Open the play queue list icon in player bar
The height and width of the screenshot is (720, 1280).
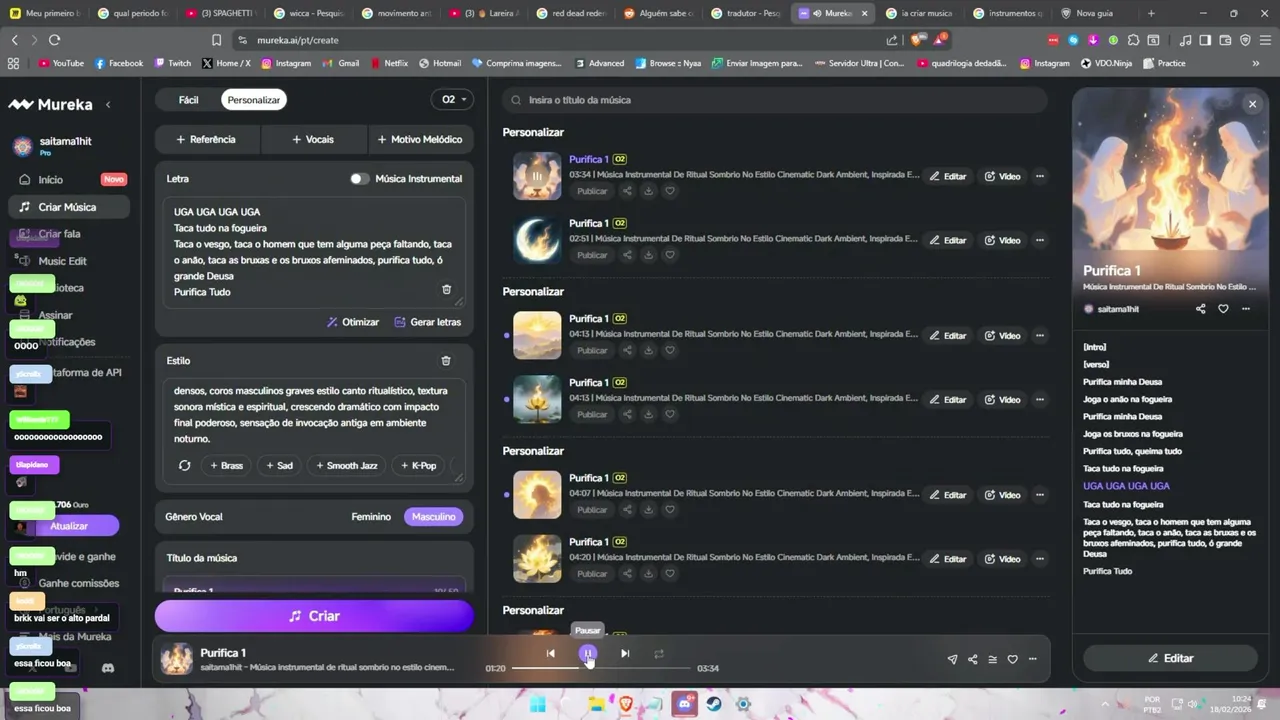[x=992, y=660]
